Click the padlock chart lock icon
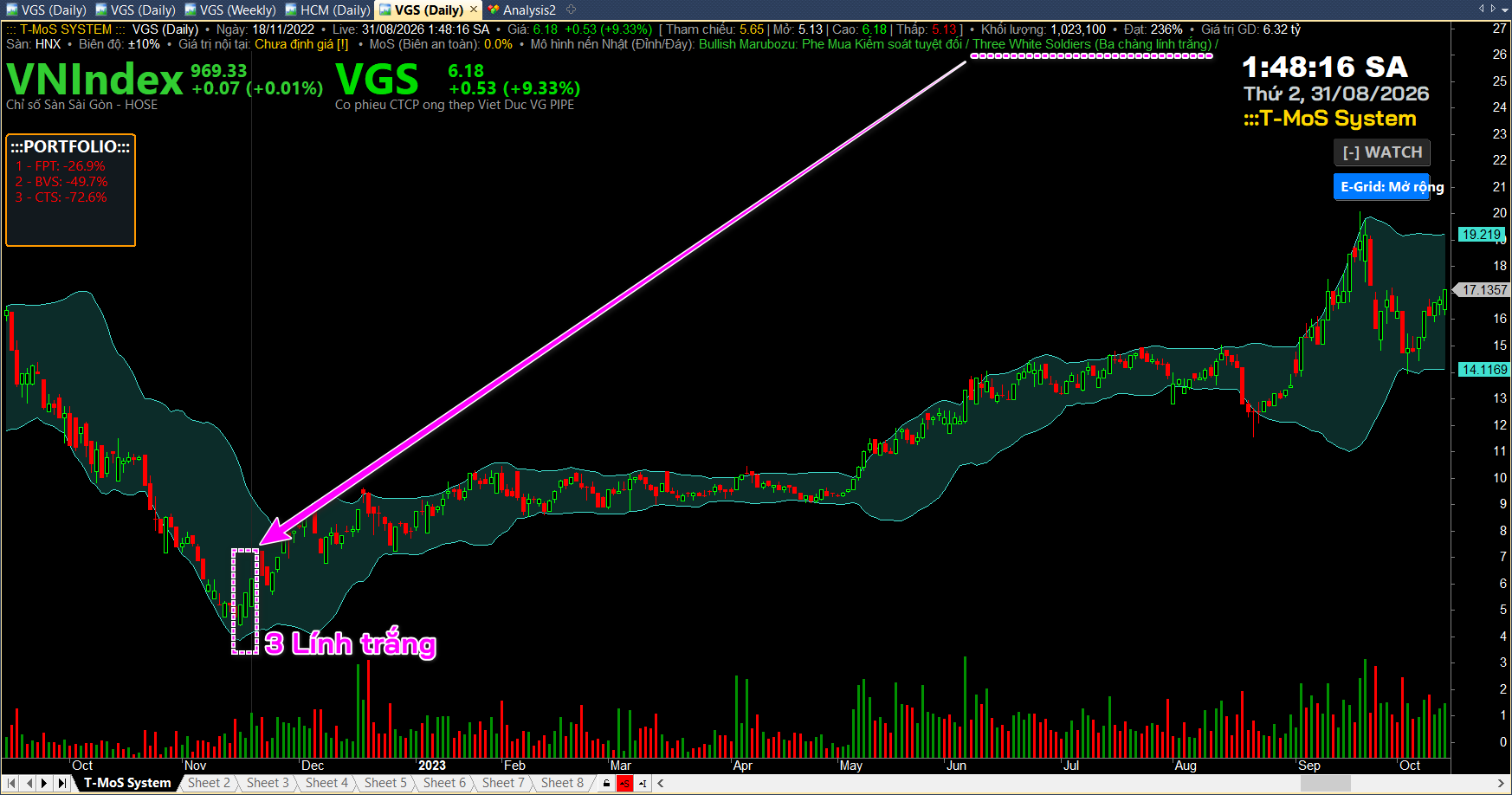Image resolution: width=1512 pixels, height=795 pixels. [606, 783]
